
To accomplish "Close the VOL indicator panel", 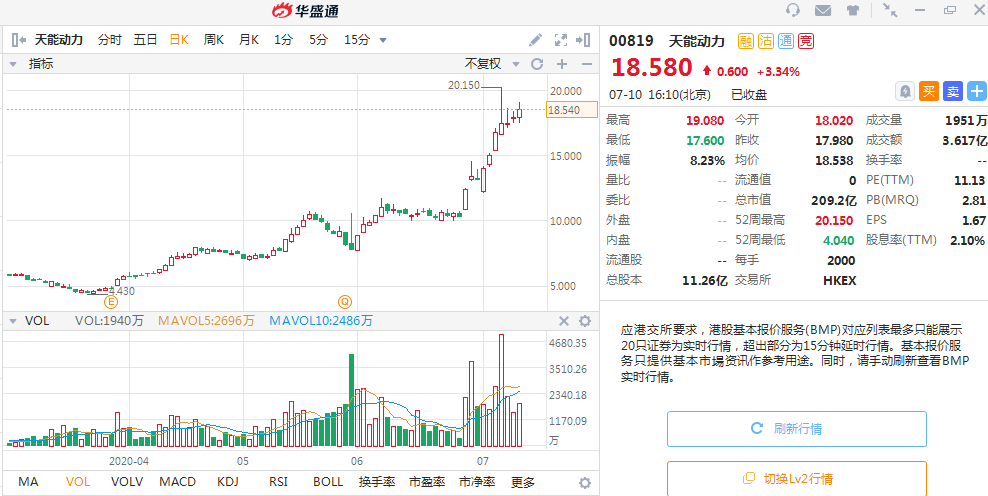I will click(x=564, y=321).
